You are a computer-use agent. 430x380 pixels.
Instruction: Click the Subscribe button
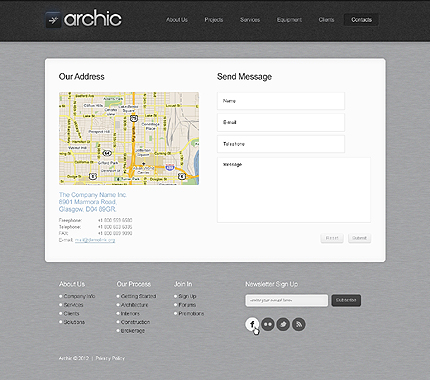(x=346, y=300)
